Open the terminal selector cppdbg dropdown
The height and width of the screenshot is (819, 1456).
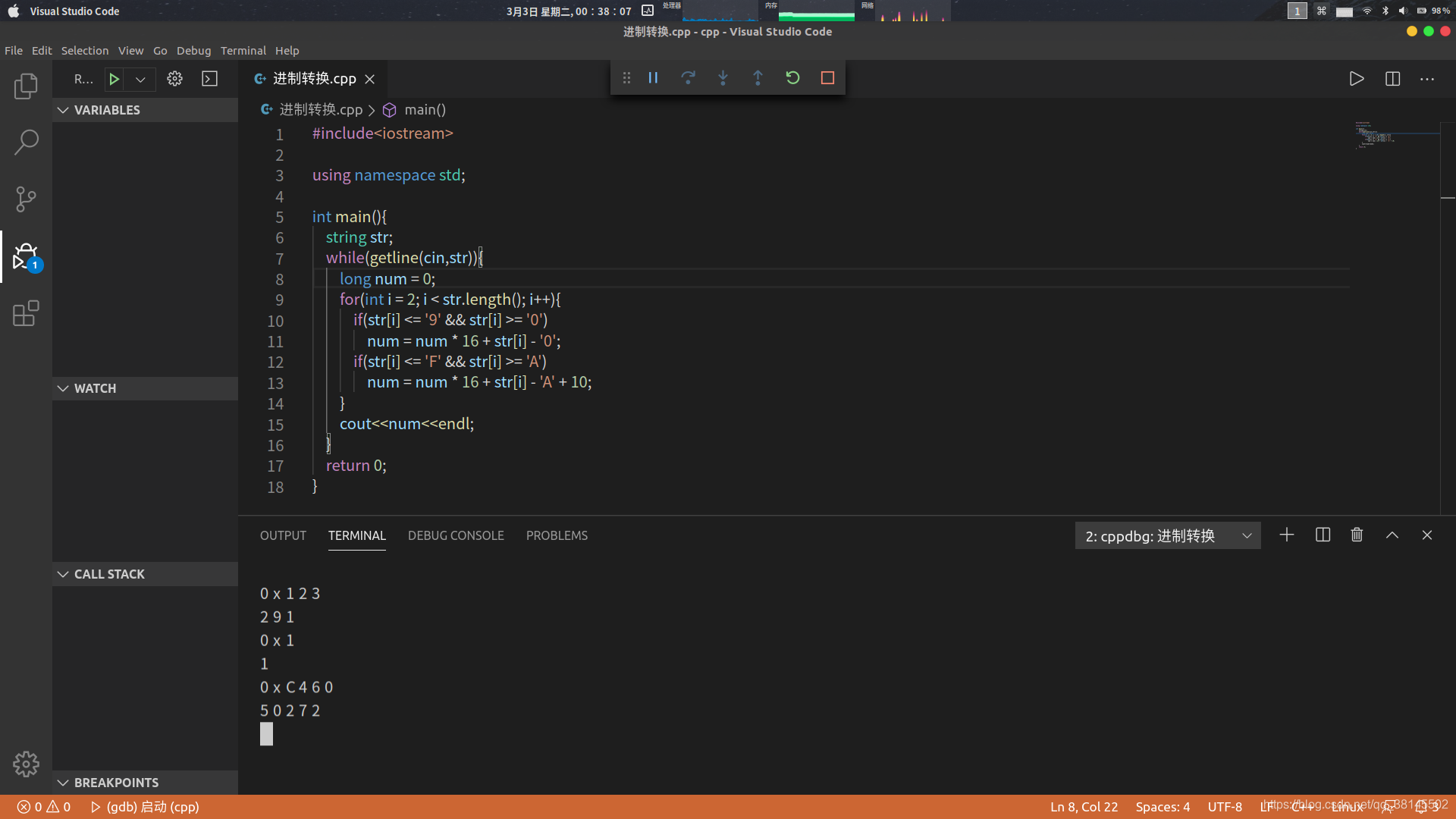(x=1168, y=535)
